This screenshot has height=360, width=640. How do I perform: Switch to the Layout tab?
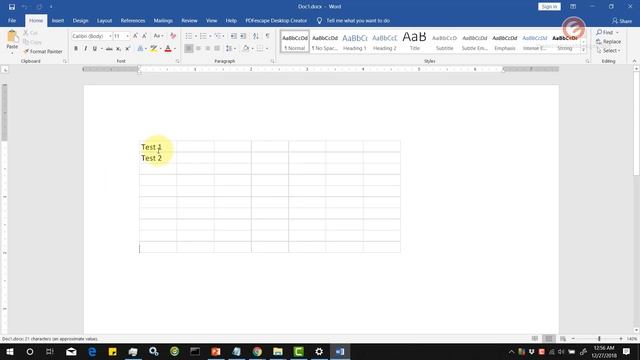[x=104, y=20]
